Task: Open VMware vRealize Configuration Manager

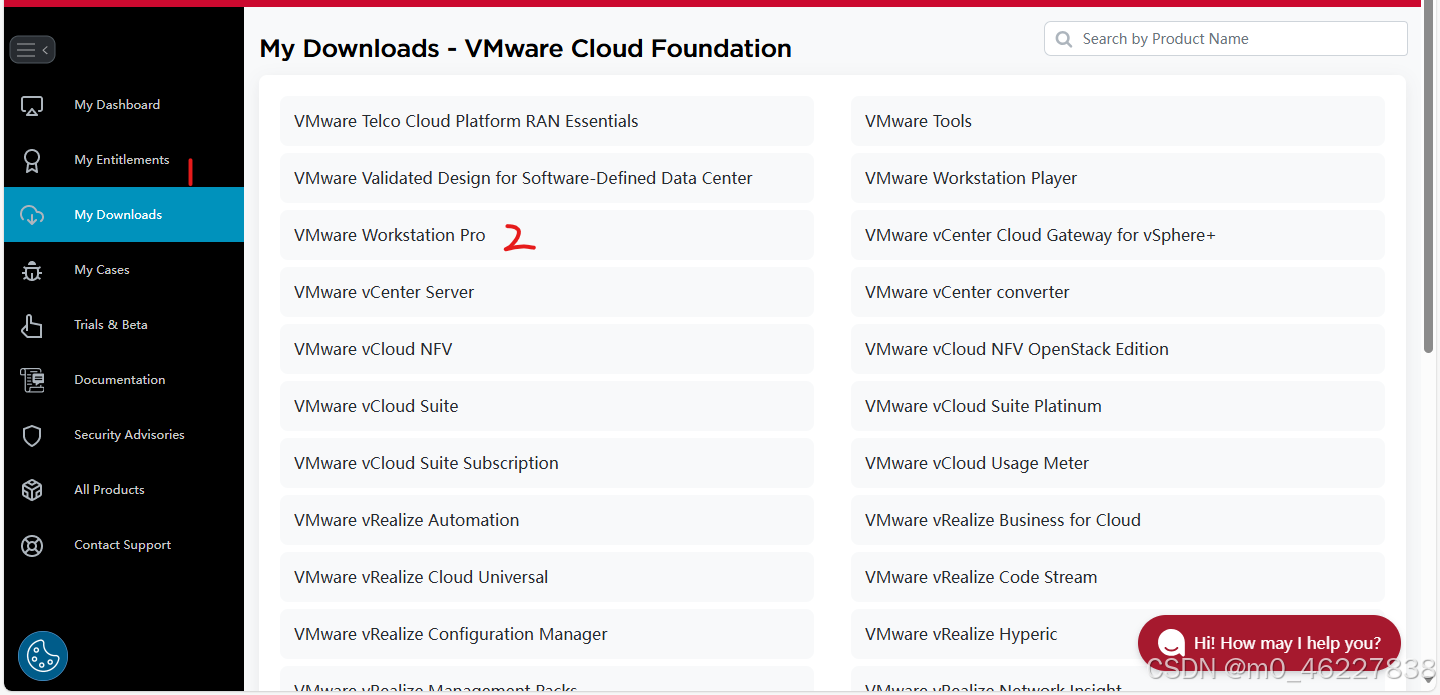Action: tap(547, 634)
